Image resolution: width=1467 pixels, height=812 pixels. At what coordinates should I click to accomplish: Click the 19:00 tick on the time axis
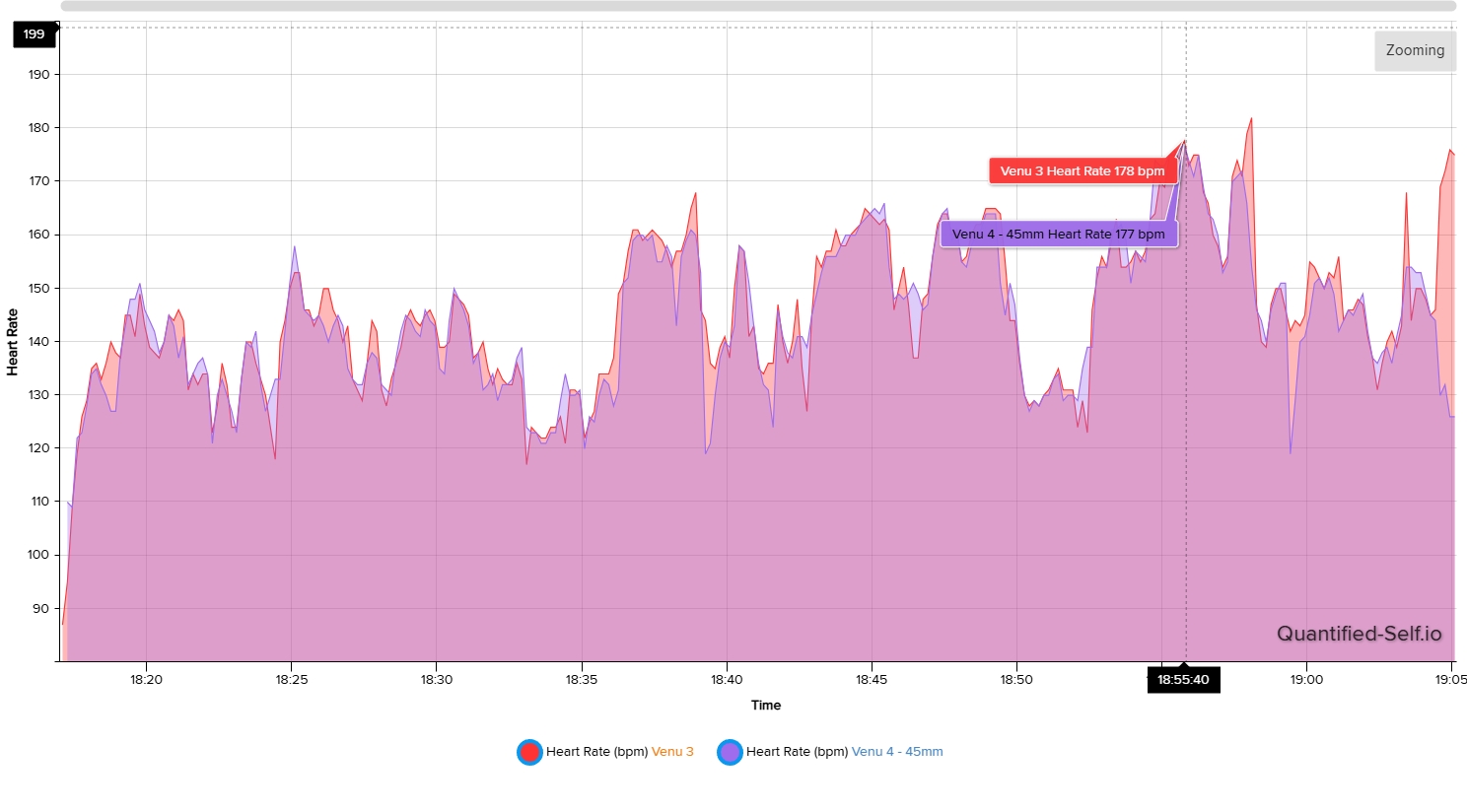coord(1306,680)
